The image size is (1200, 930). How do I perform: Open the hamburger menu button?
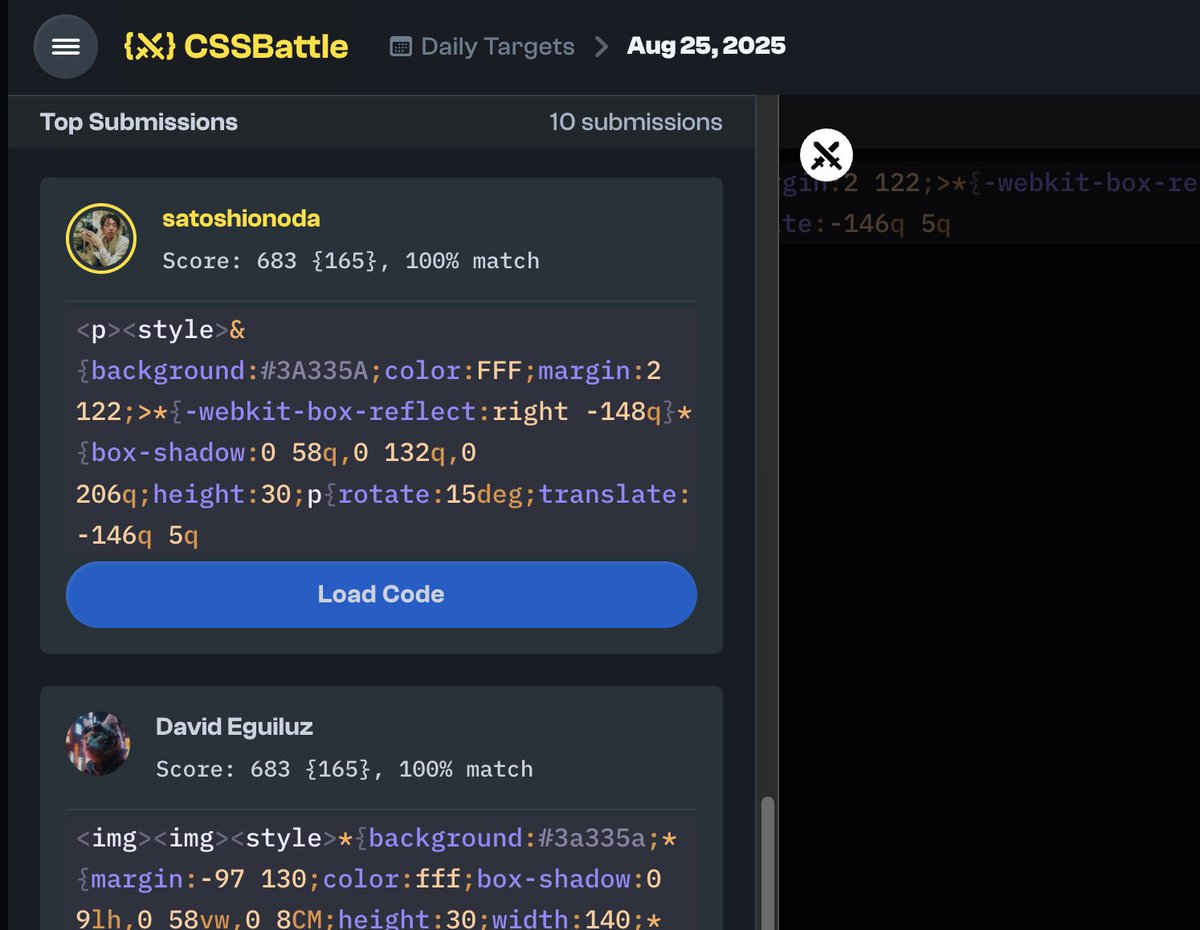pyautogui.click(x=66, y=47)
